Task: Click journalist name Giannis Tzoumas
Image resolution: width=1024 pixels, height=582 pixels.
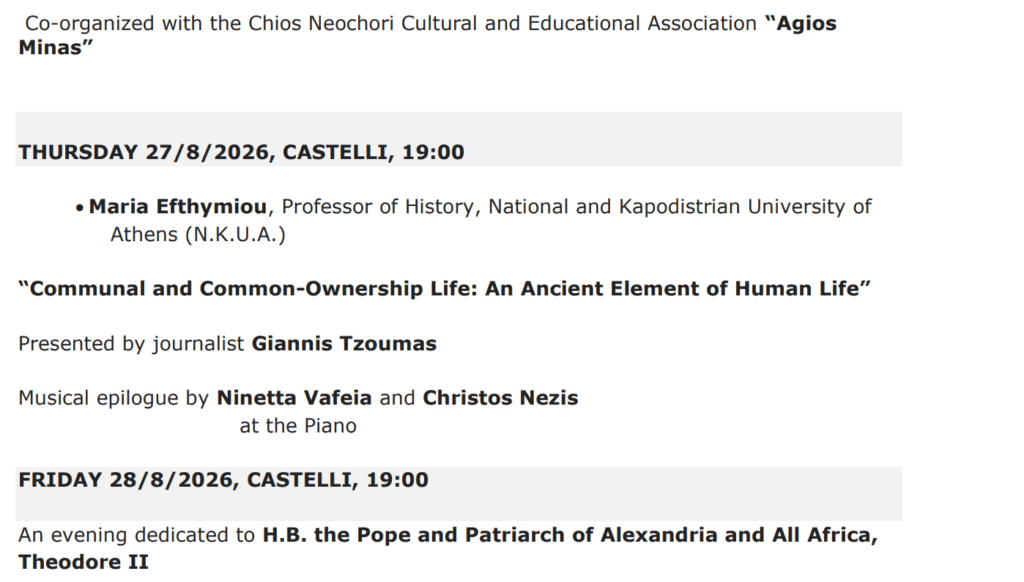Action: tap(344, 344)
